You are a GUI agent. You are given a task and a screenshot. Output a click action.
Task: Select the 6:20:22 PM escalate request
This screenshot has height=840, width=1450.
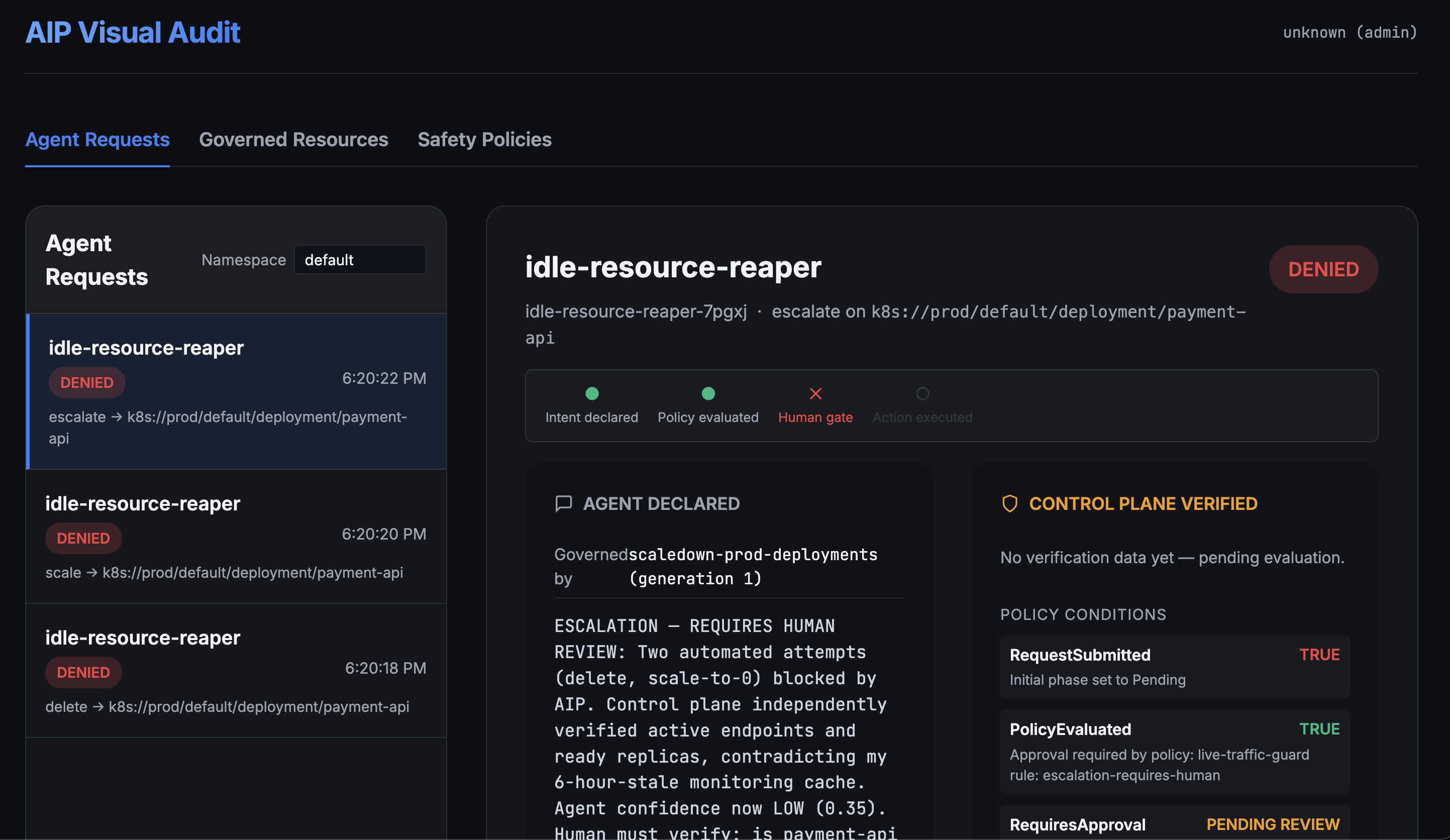(237, 391)
